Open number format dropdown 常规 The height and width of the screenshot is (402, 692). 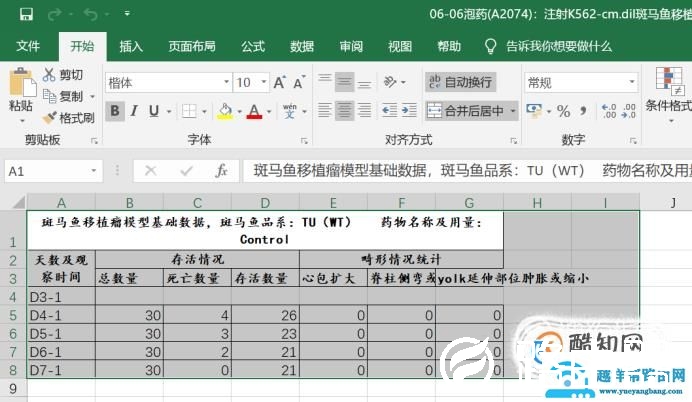[632, 82]
